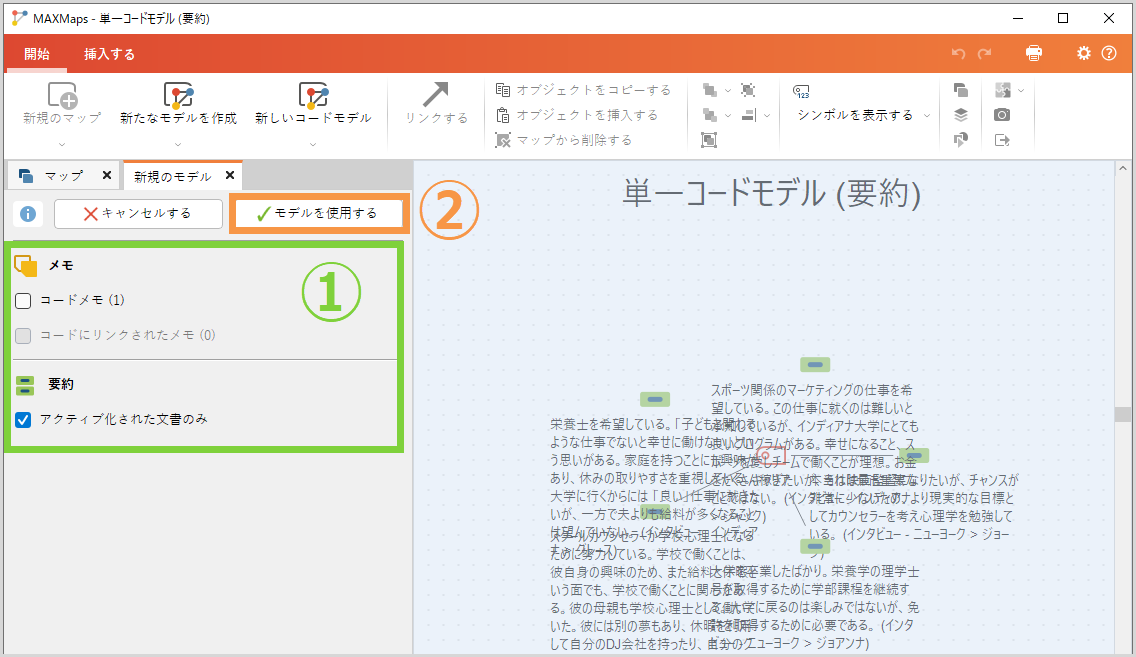The width and height of the screenshot is (1136, 657).
Task: Open align objects dropdown arrow
Action: (x=767, y=116)
